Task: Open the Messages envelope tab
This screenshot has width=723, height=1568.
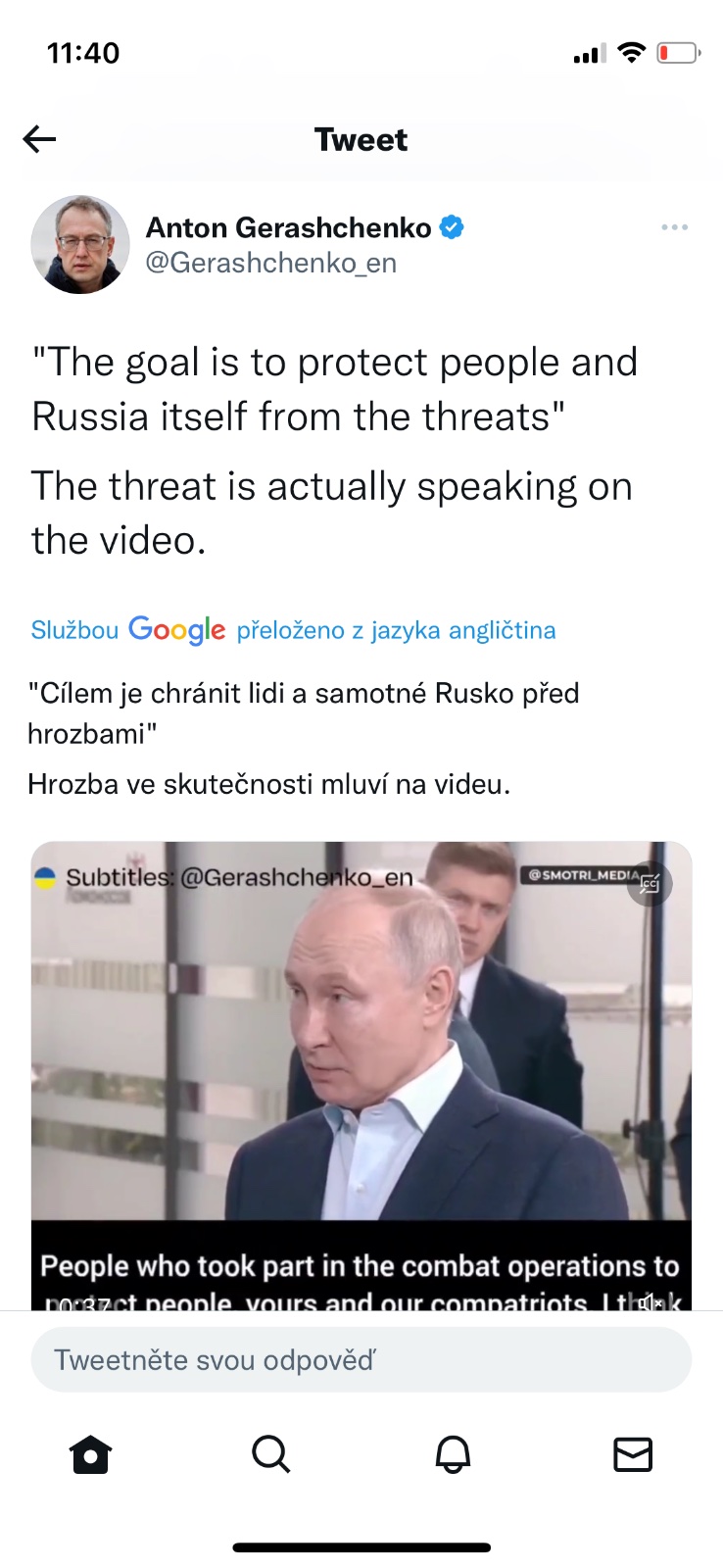Action: 633,1454
